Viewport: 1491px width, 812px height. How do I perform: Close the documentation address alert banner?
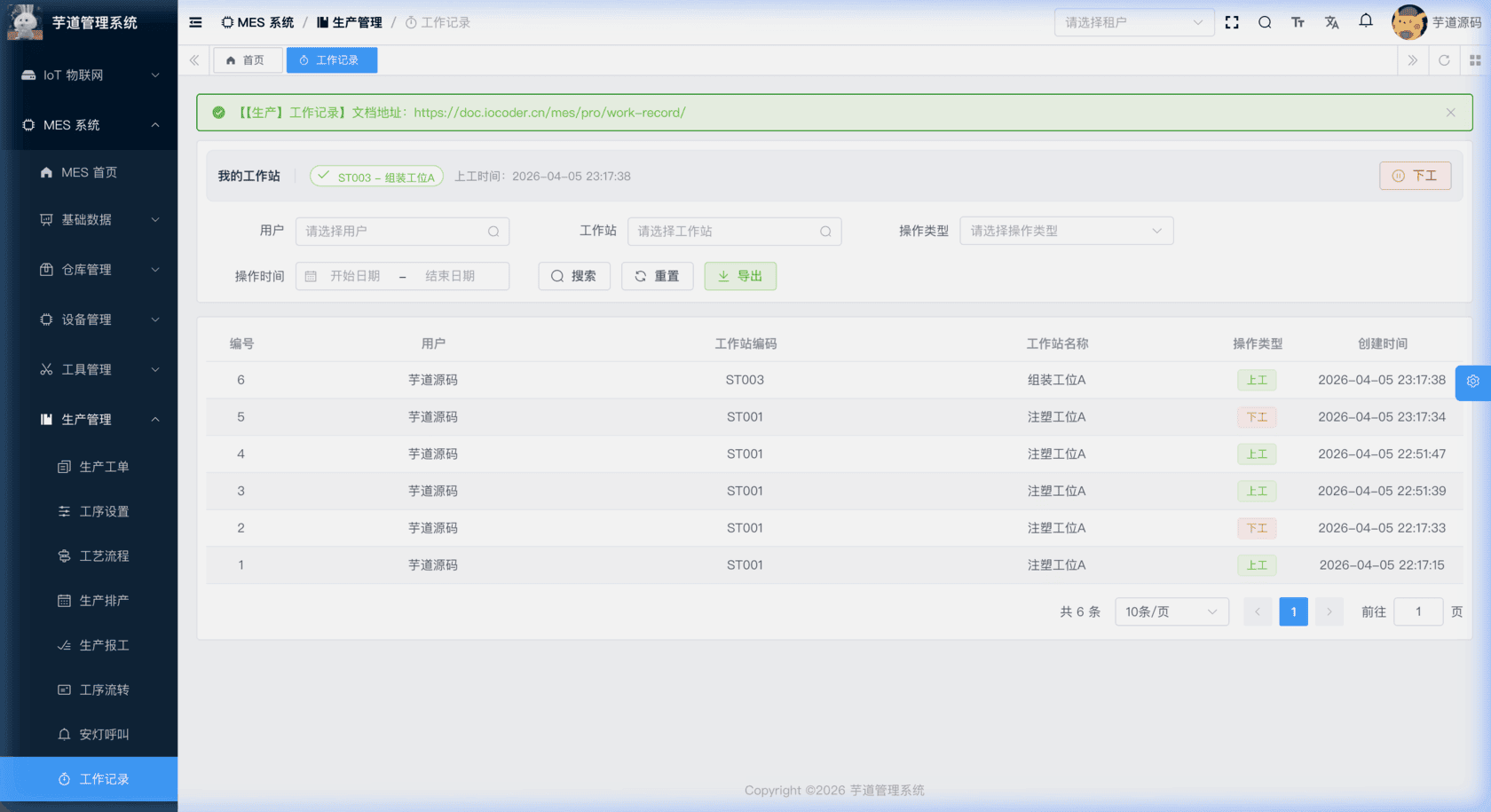point(1450,113)
